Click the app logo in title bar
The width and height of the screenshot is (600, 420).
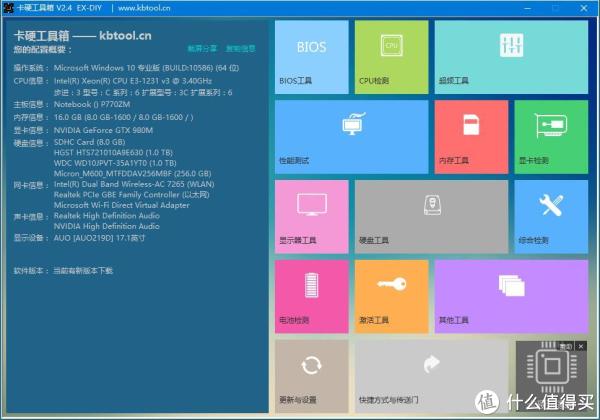(x=8, y=8)
